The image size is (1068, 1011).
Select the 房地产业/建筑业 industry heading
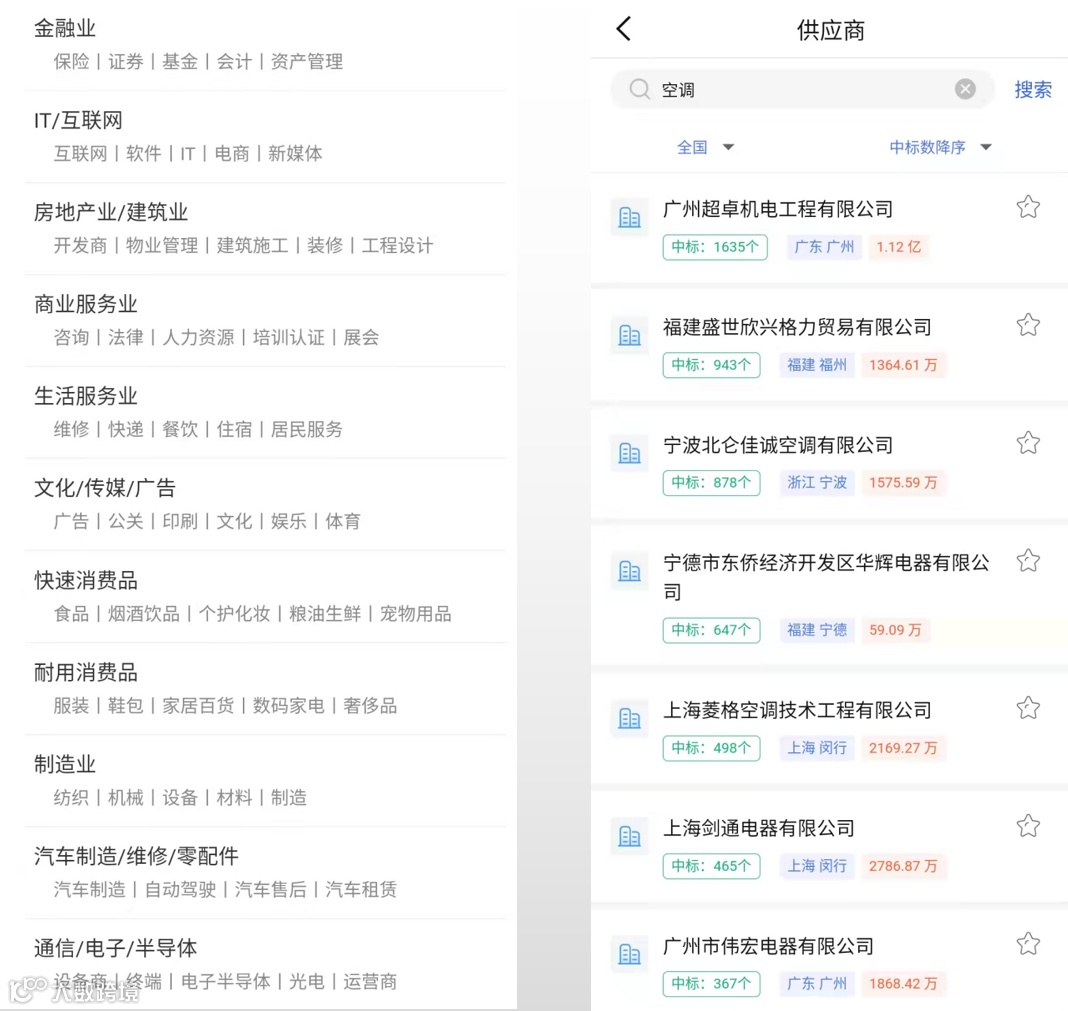[x=111, y=212]
